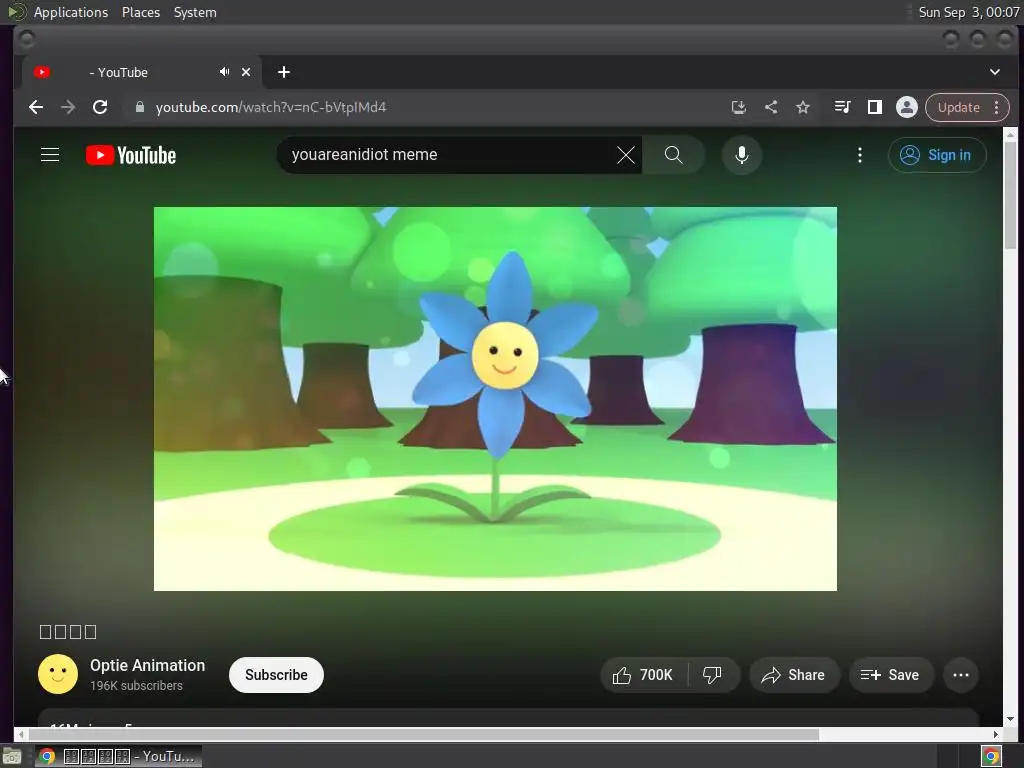Clear the search query with X
1024x768 pixels.
626,155
